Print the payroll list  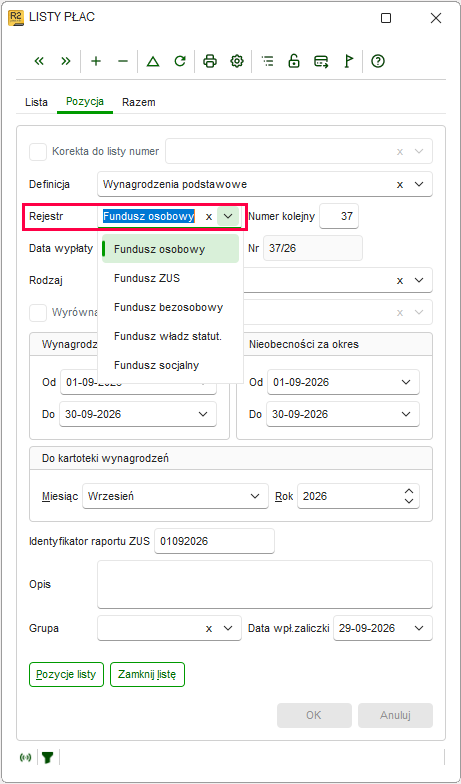tap(210, 61)
